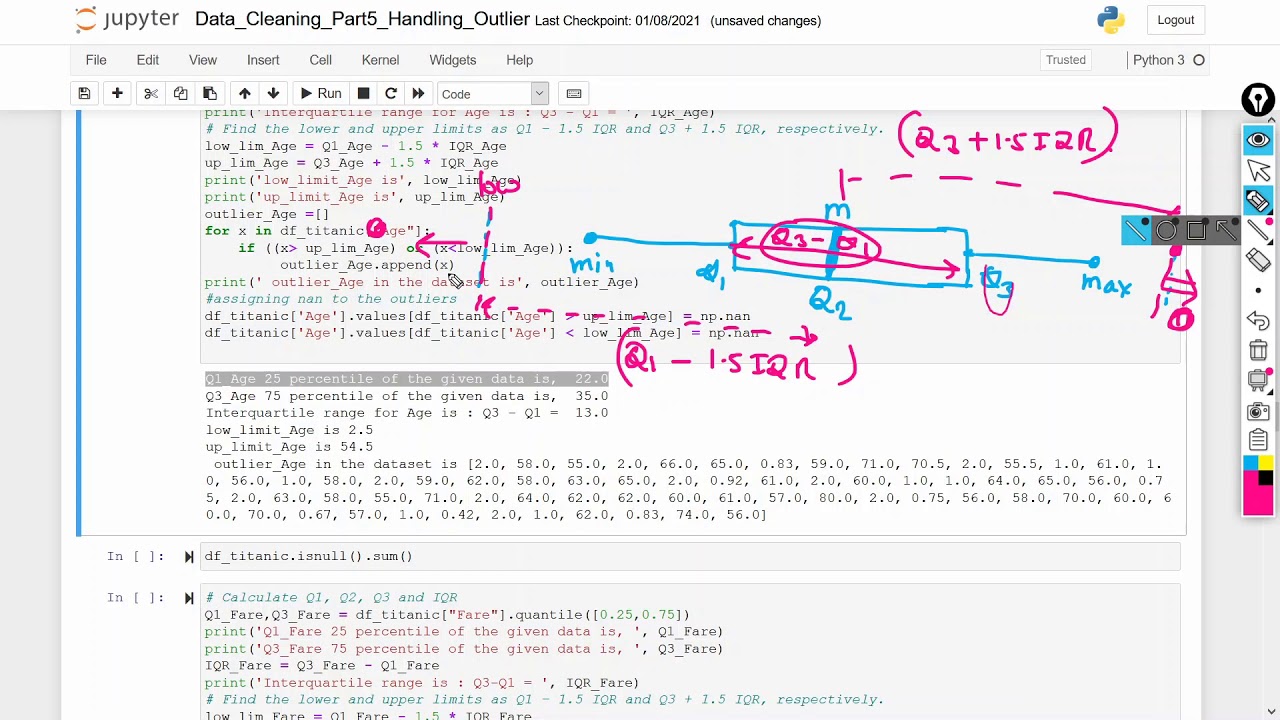Click the pen nib annotation logo icon

click(1258, 100)
